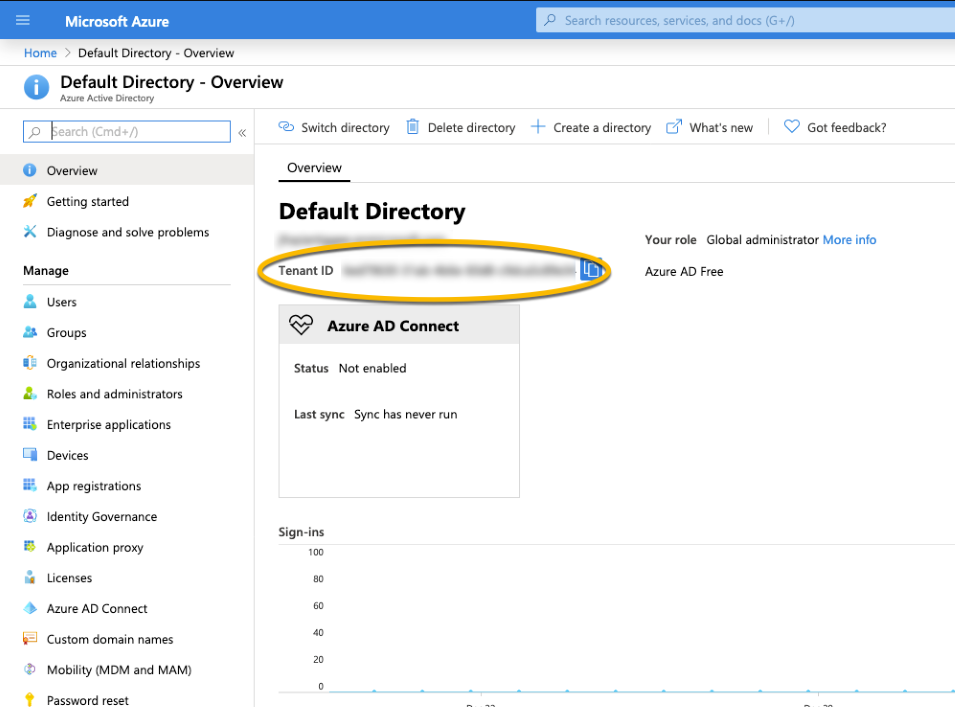Click the Enterprise applications grid icon
955x707 pixels.
tap(30, 424)
